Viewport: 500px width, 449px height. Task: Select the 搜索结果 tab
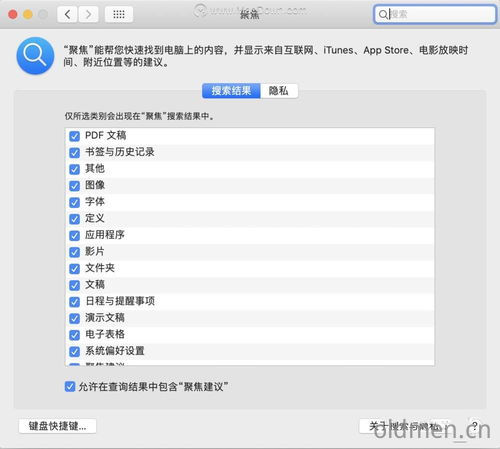(231, 91)
